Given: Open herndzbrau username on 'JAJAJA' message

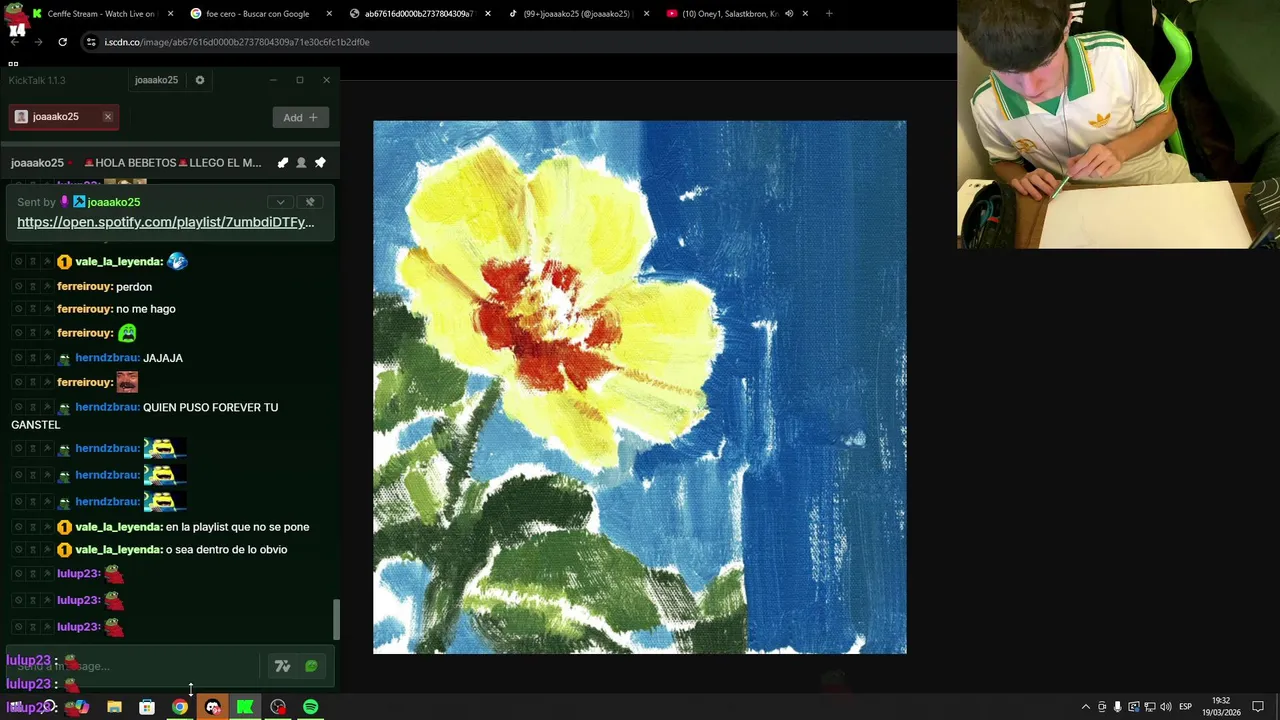Looking at the screenshot, I should coord(107,358).
